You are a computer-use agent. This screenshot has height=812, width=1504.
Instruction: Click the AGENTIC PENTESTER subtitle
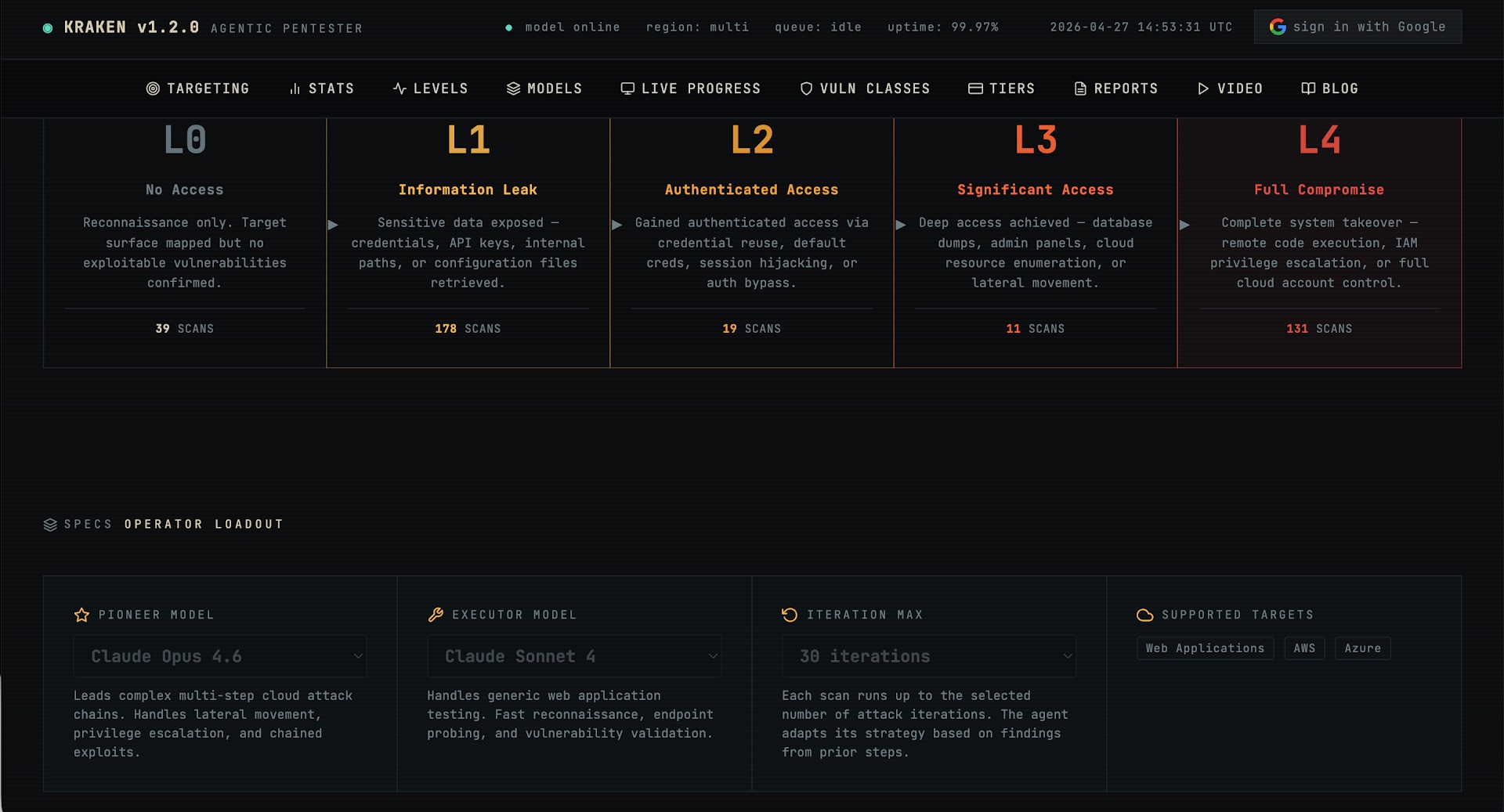[x=287, y=29]
